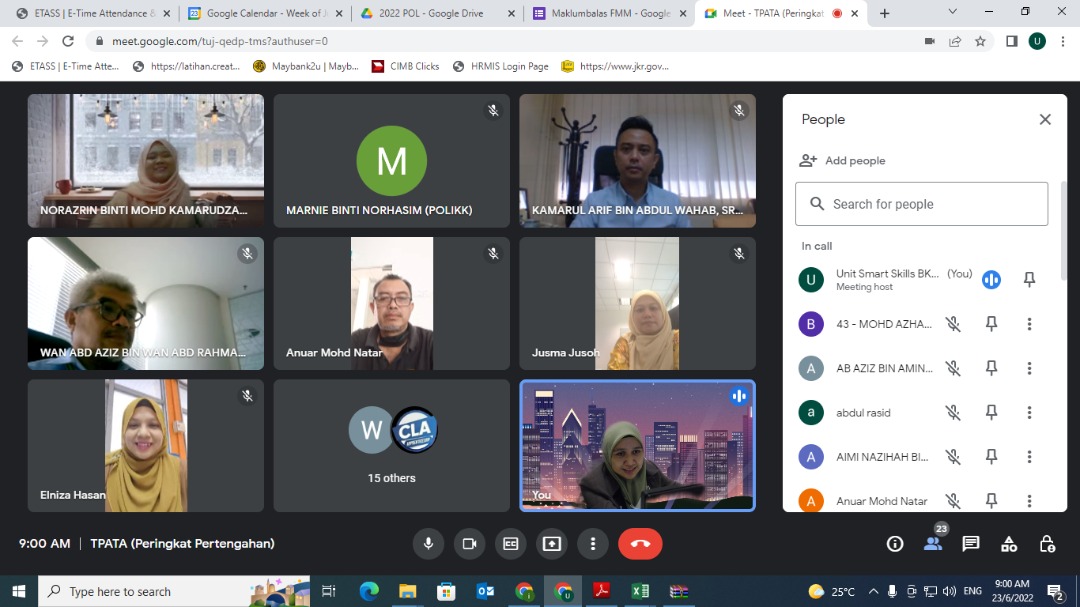The image size is (1080, 607).
Task: Click the address bar URL
Action: [220, 41]
